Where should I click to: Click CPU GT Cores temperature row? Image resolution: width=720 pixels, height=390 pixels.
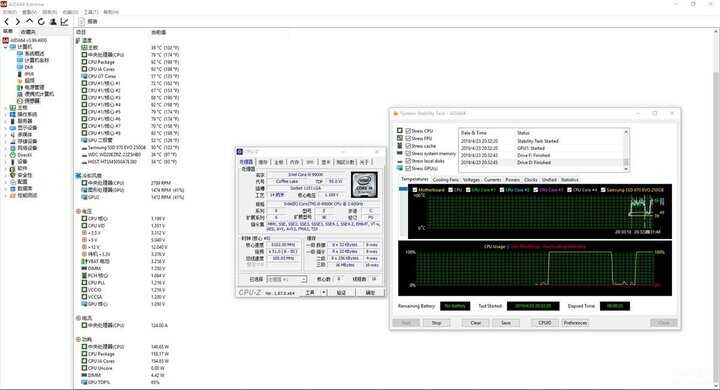[x=131, y=76]
